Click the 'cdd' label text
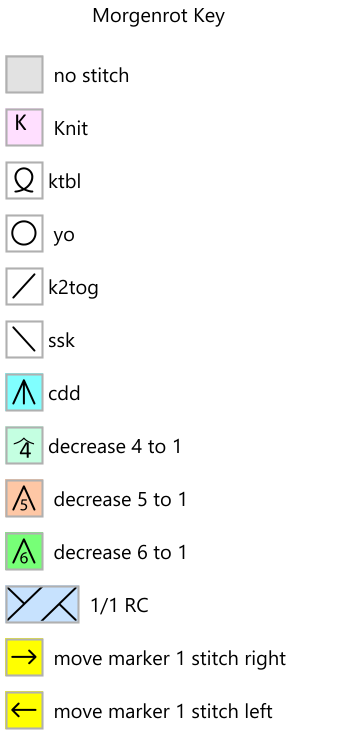Image resolution: width=362 pixels, height=734 pixels. pyautogui.click(x=64, y=393)
